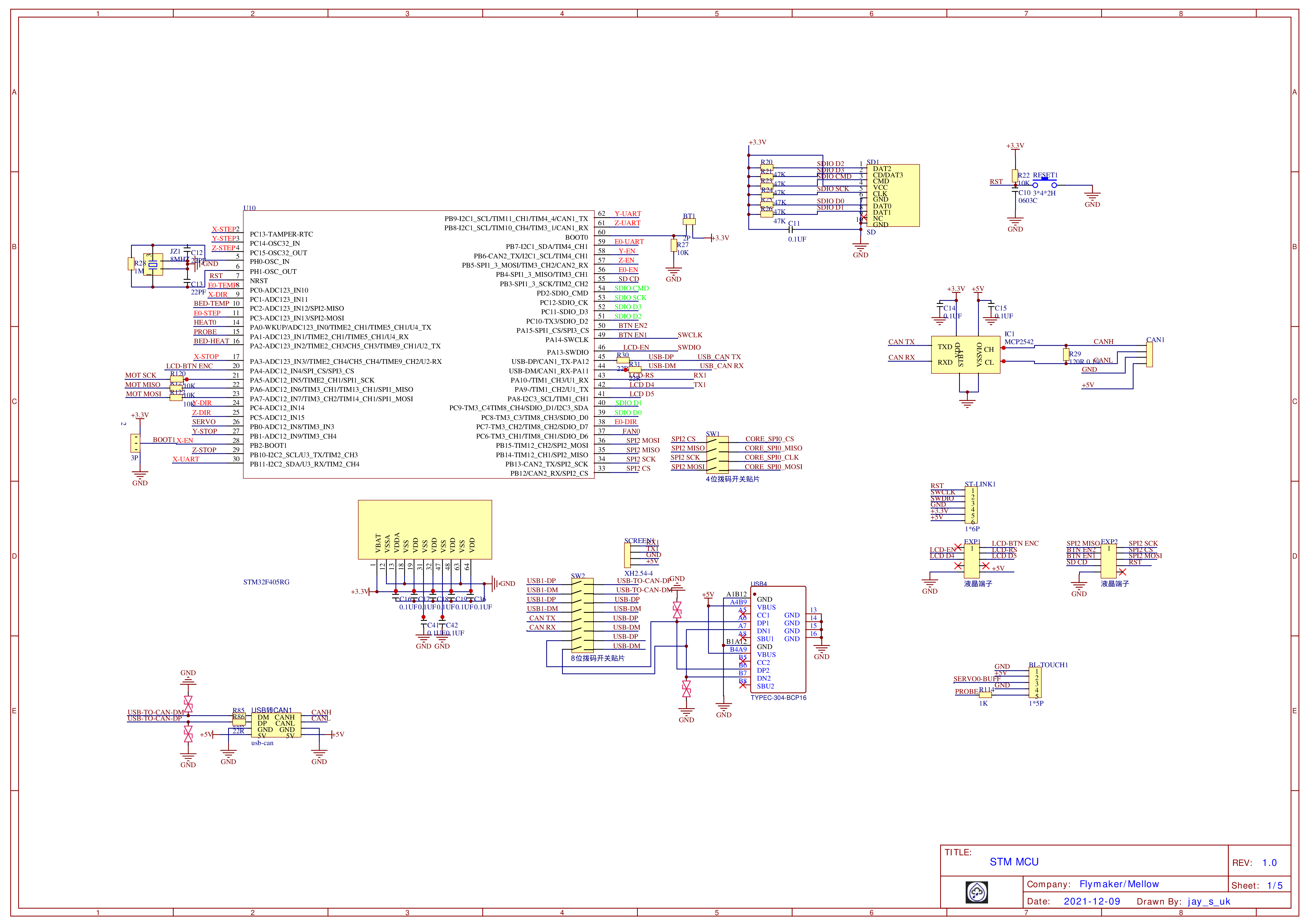The image size is (1308, 924).
Task: Select the power-pin block below U10
Action: 425,530
